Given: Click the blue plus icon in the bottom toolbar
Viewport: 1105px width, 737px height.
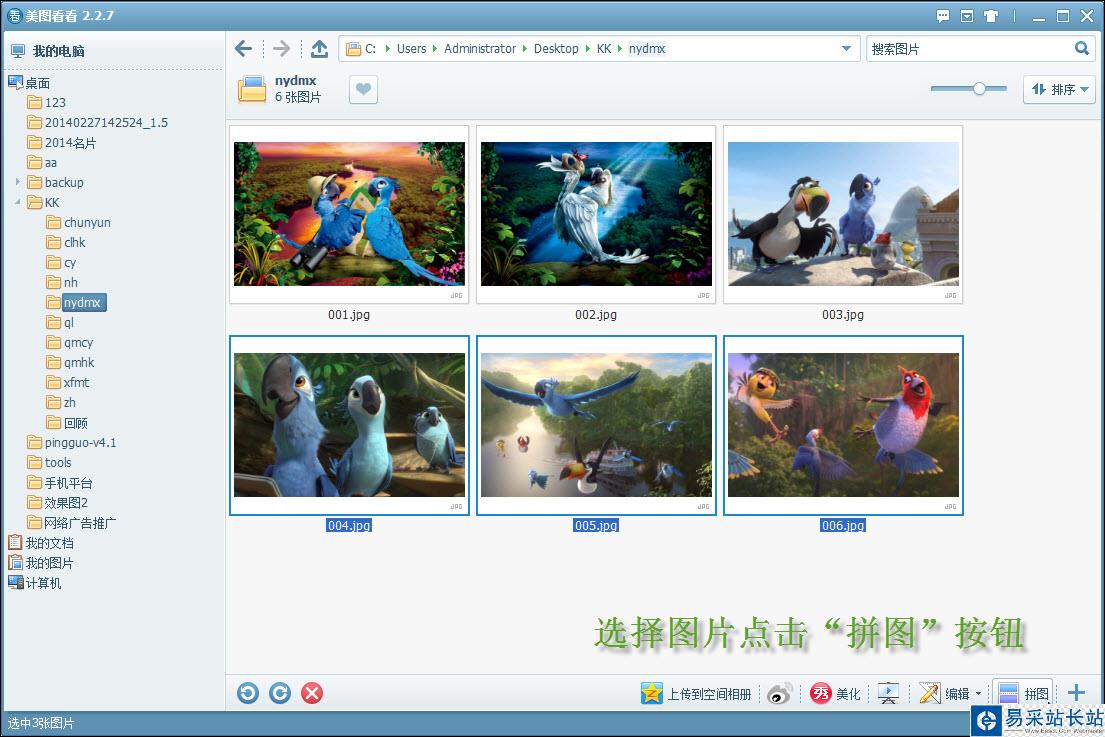Looking at the screenshot, I should 1076,693.
